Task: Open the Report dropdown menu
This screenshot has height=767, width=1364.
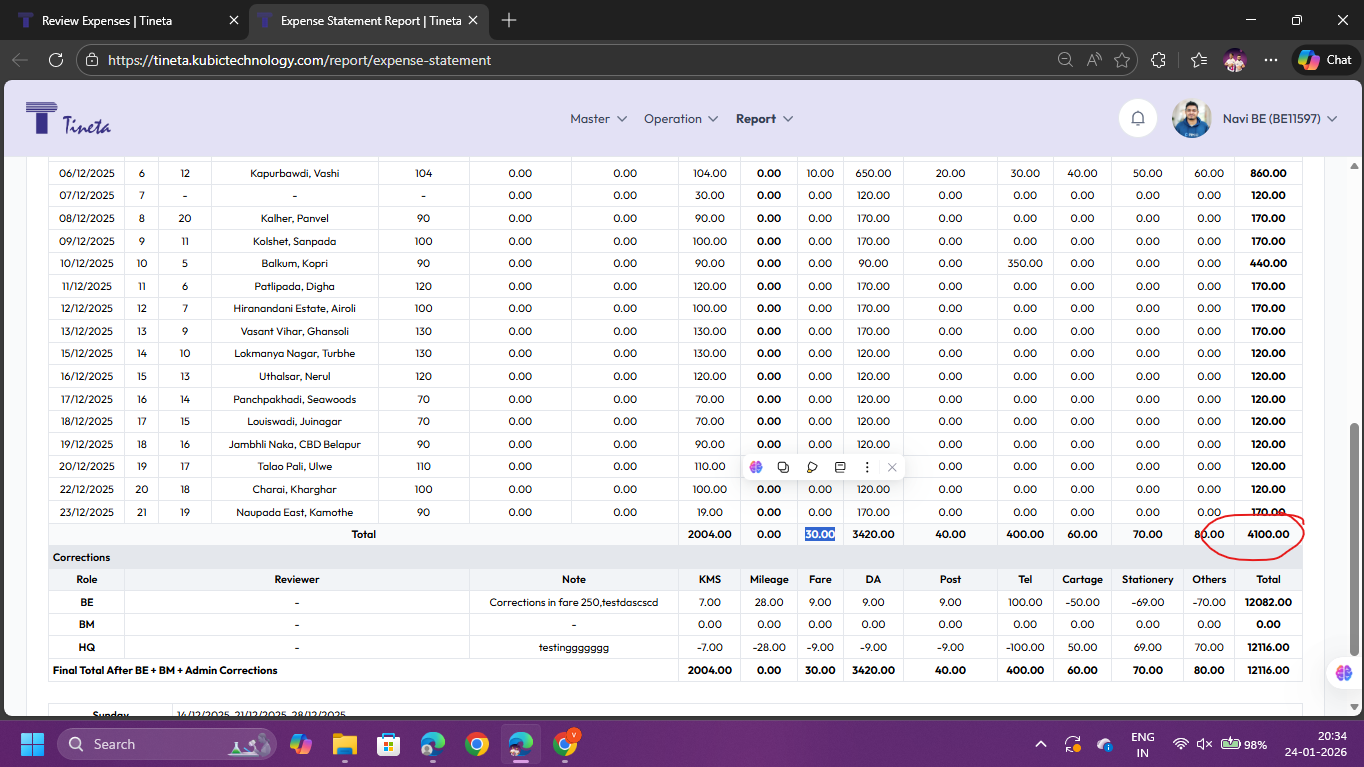Action: [x=764, y=119]
